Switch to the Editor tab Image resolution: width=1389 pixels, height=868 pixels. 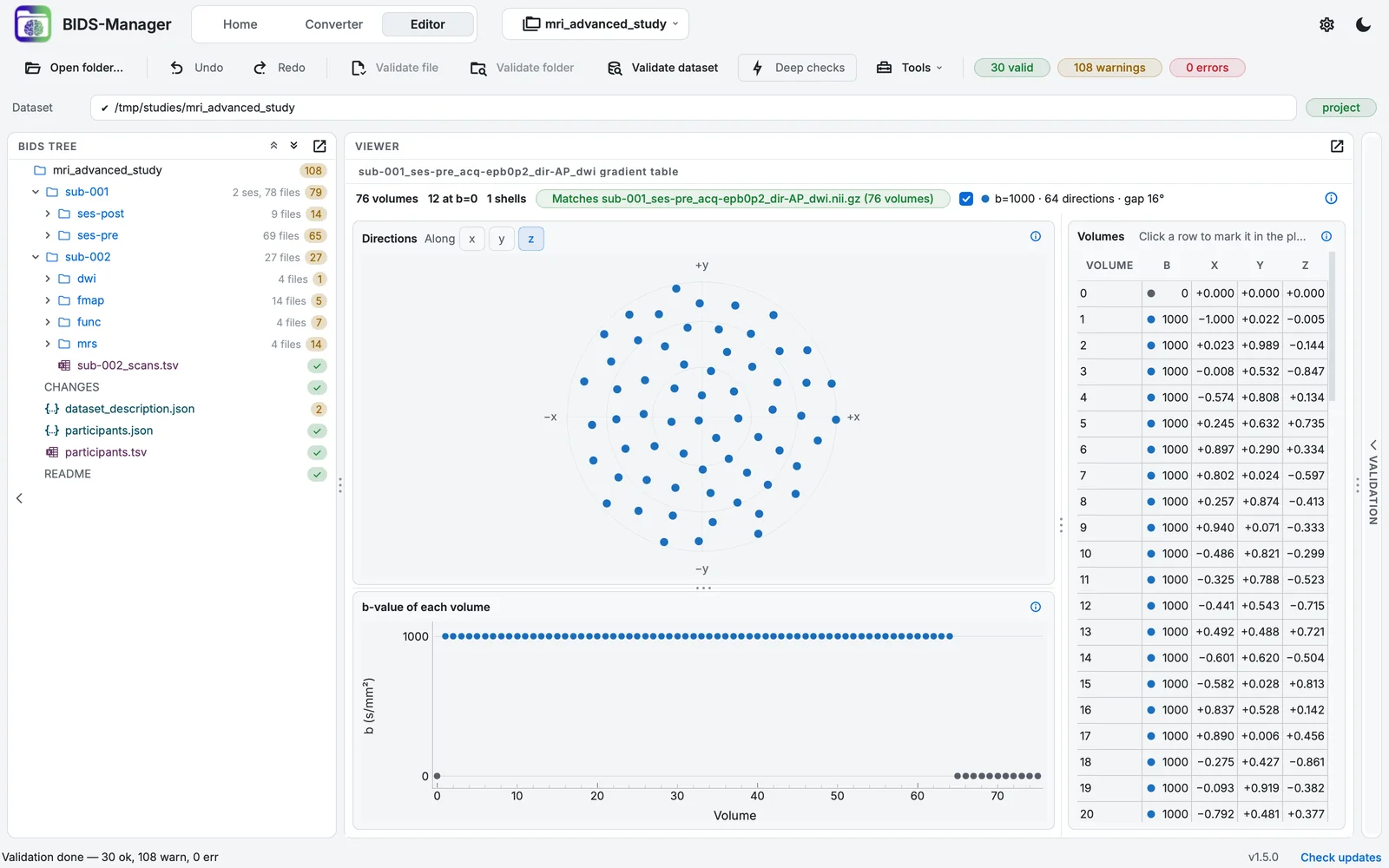(x=428, y=24)
